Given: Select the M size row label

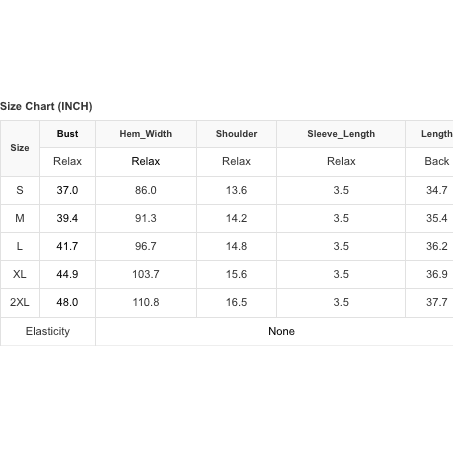Looking at the screenshot, I should [x=20, y=218].
